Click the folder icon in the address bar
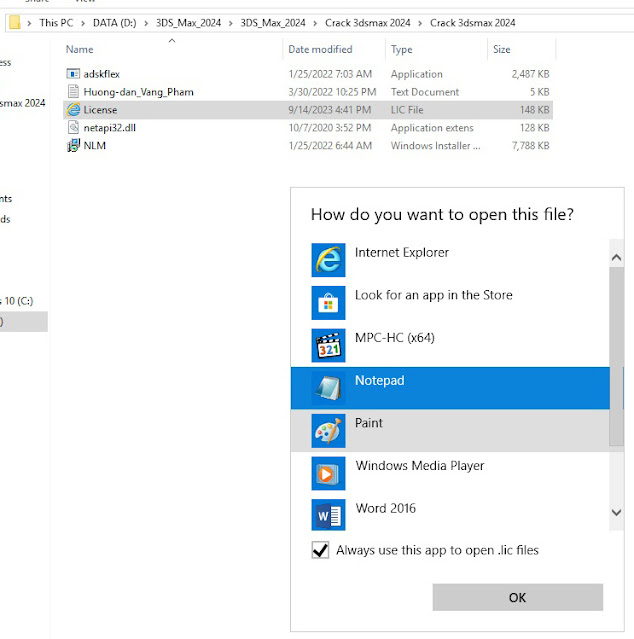Viewport: 634px width, 639px height. (15, 22)
